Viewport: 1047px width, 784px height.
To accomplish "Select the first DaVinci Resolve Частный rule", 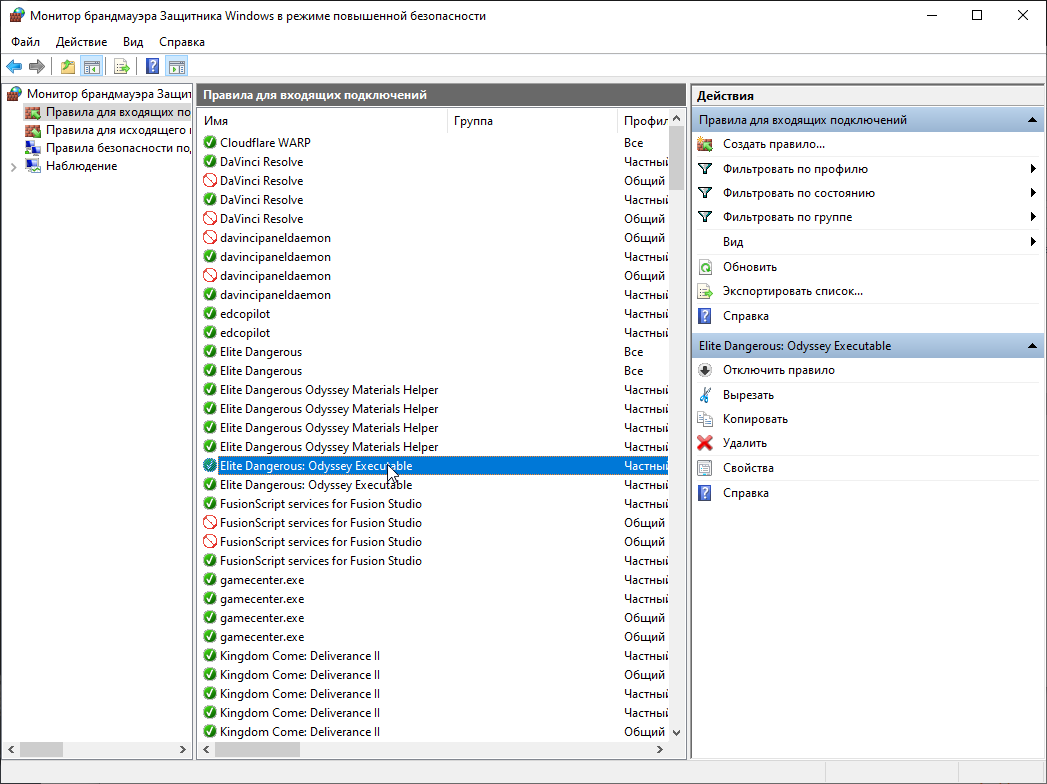I will point(434,162).
